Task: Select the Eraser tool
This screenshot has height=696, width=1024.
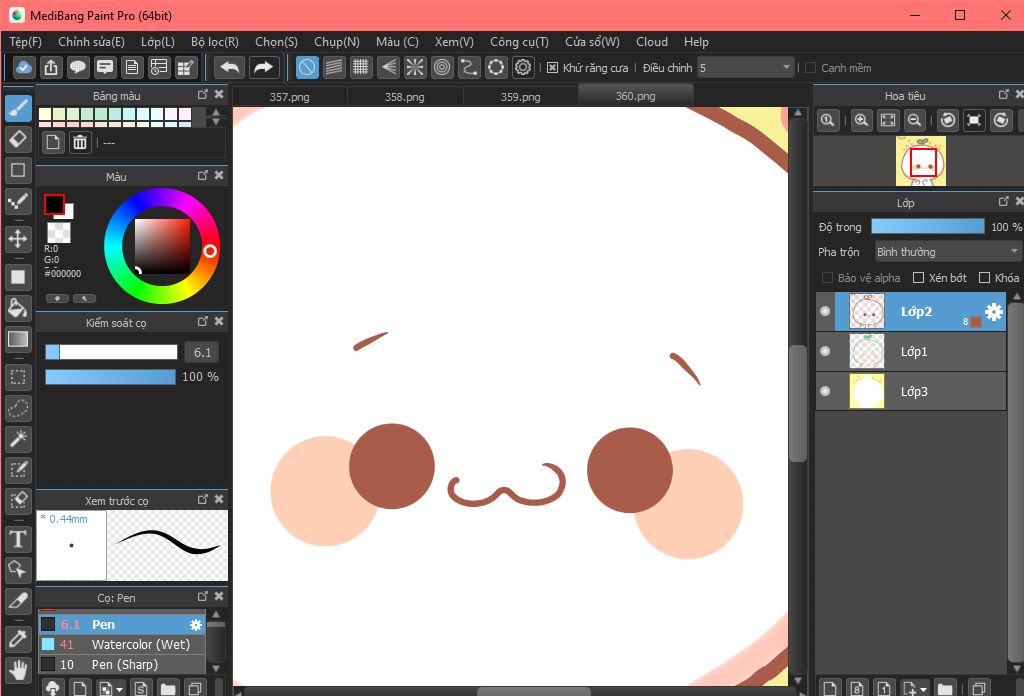Action: (x=18, y=139)
